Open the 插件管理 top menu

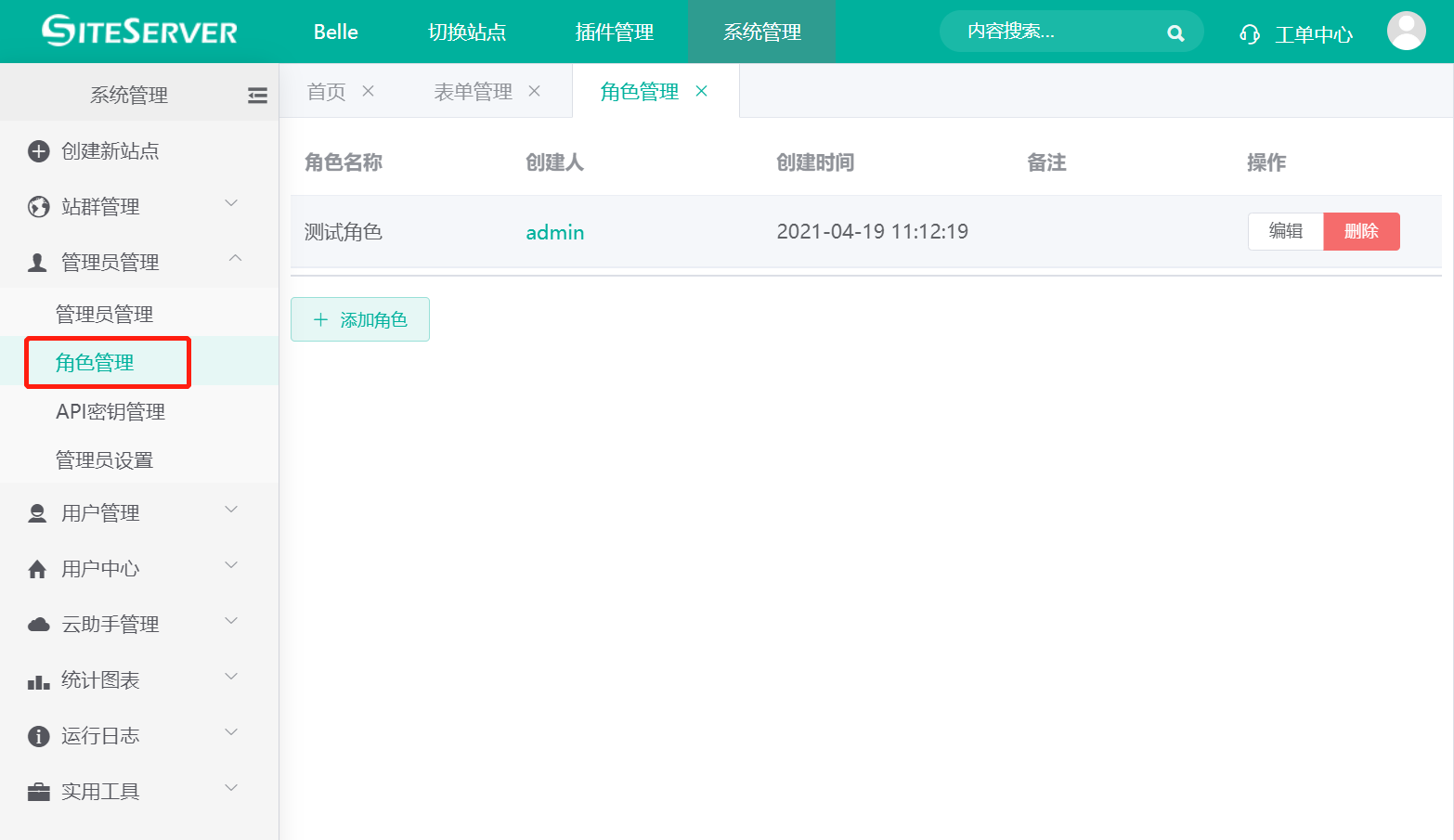[614, 32]
